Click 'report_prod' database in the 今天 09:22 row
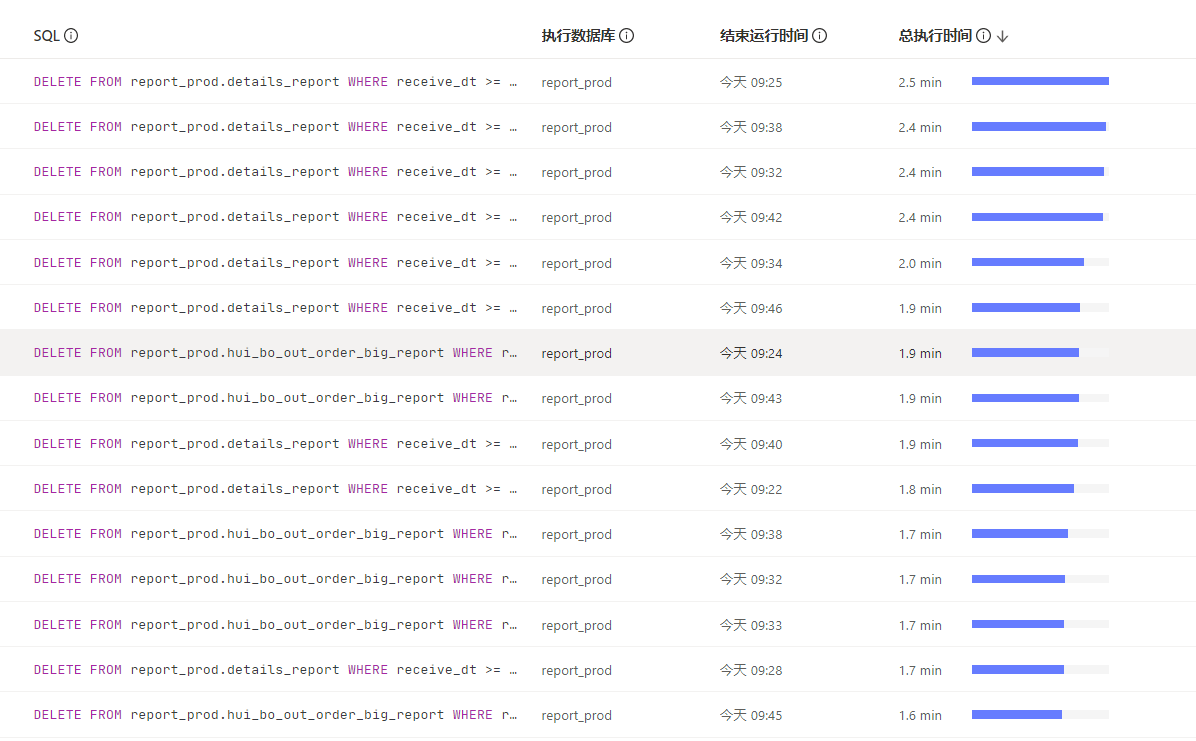The height and width of the screenshot is (741, 1196). pyautogui.click(x=577, y=488)
